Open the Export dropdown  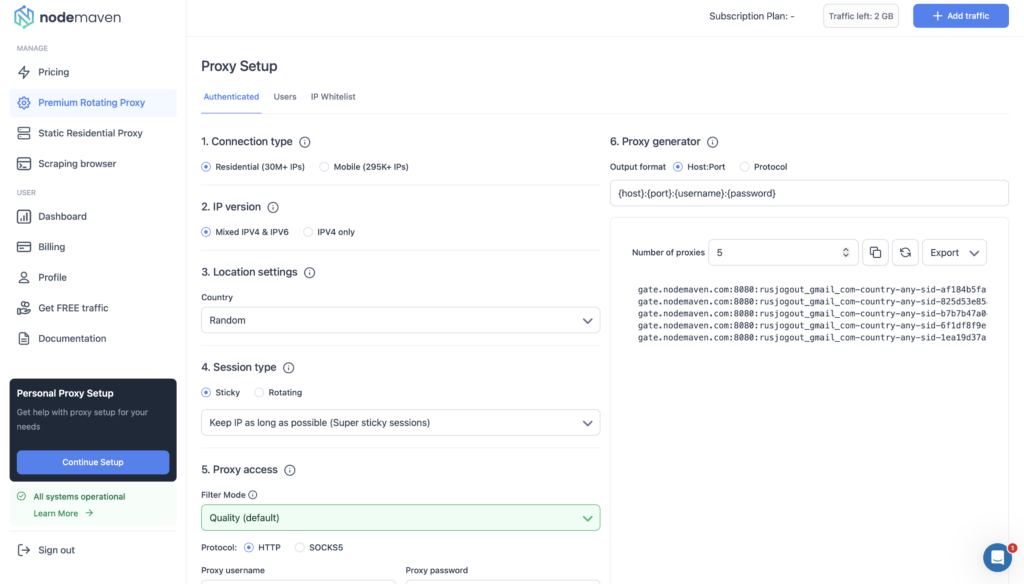(x=954, y=253)
